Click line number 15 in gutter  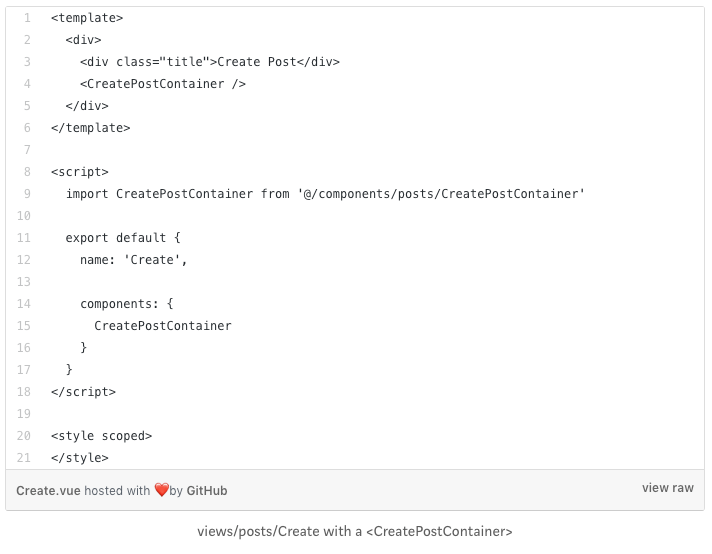pos(24,326)
